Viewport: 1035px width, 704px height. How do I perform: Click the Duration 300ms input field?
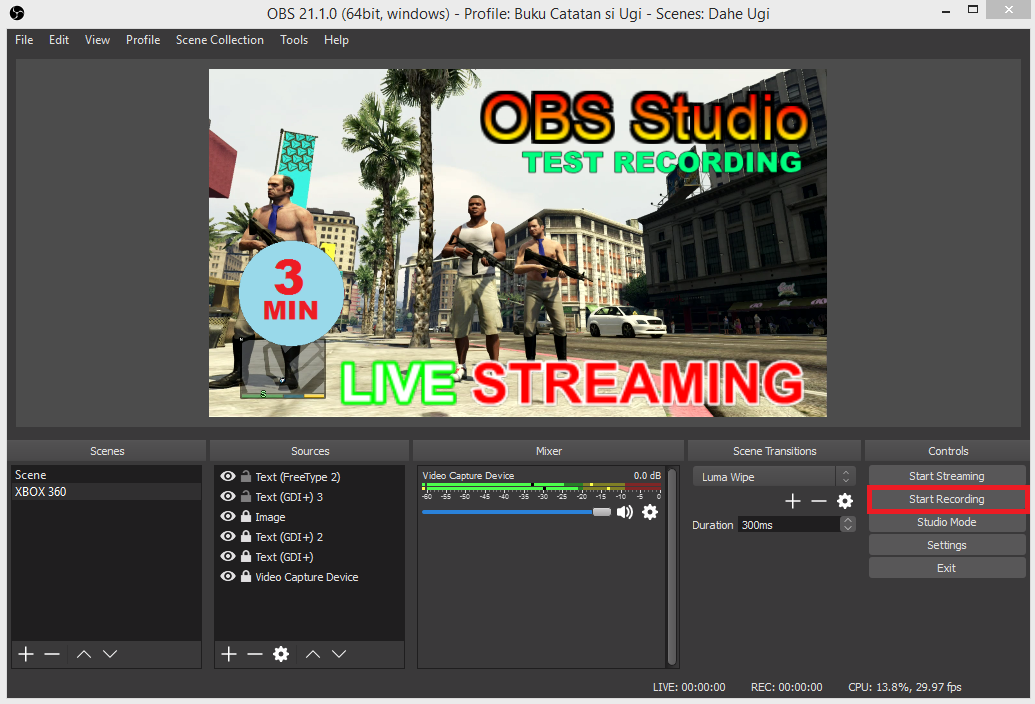coord(789,525)
